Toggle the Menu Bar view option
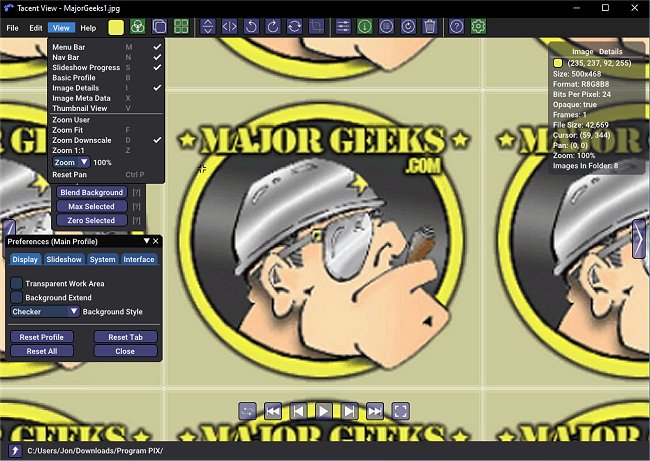This screenshot has width=650, height=461. point(106,47)
